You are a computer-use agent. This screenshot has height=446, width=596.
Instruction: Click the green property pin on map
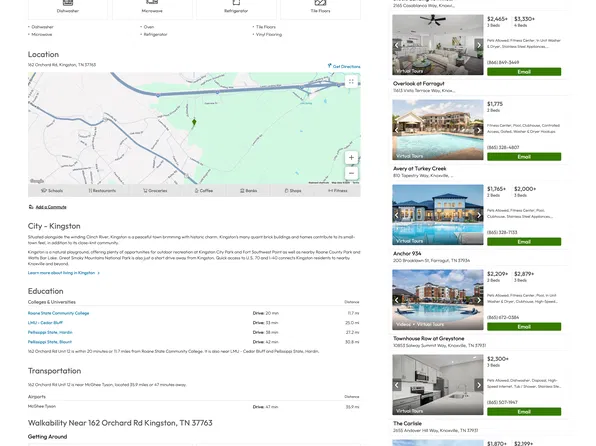[194, 122]
